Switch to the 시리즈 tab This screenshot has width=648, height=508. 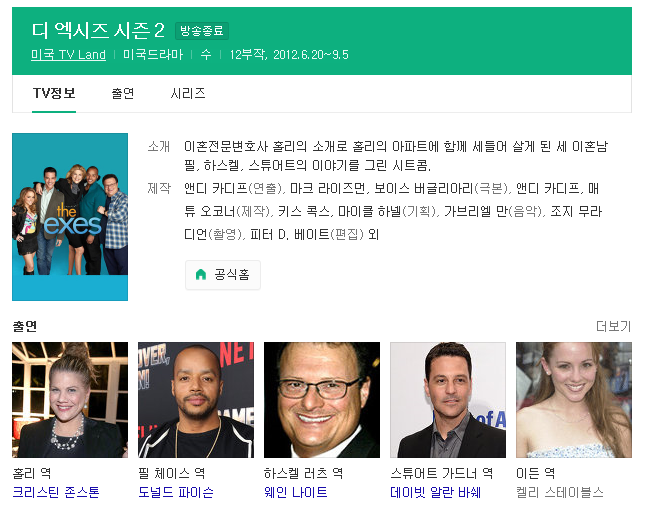coord(188,93)
